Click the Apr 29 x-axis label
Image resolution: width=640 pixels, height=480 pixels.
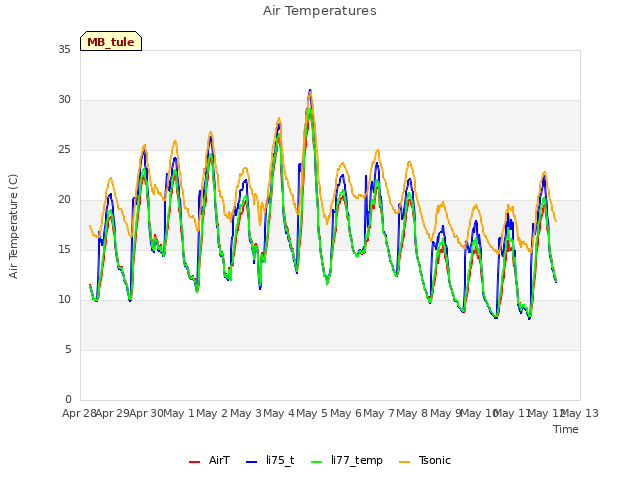pos(113,413)
